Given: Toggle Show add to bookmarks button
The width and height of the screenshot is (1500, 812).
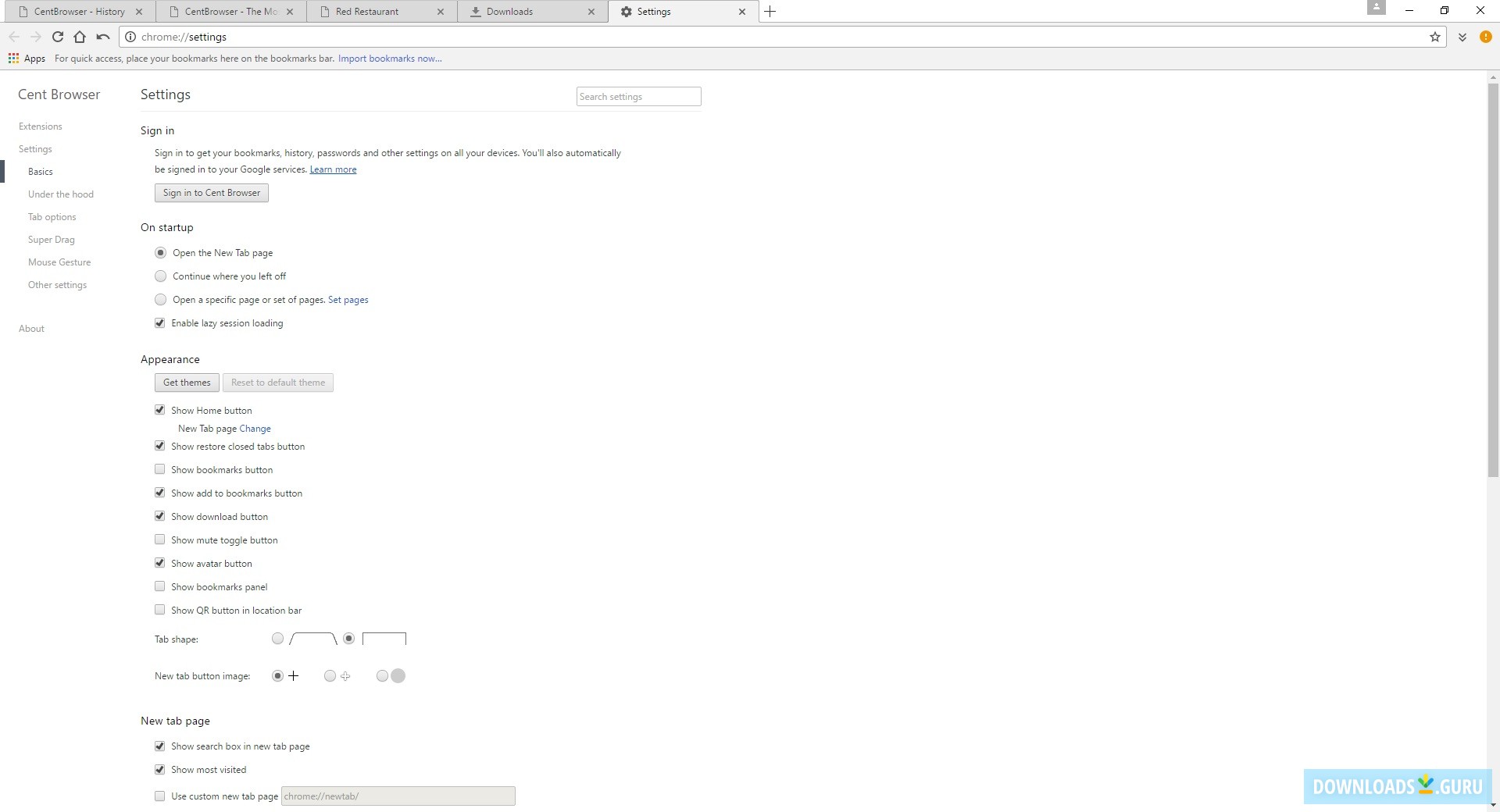Looking at the screenshot, I should click(x=160, y=493).
